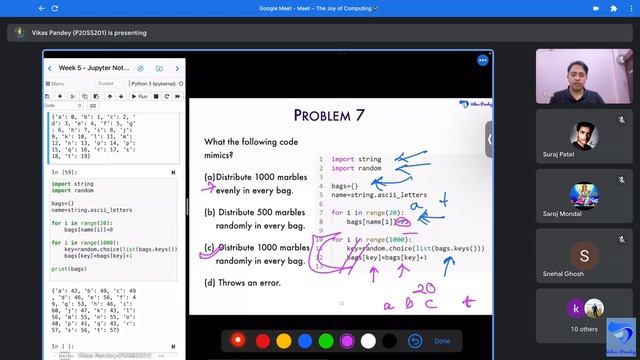The height and width of the screenshot is (360, 640).
Task: Copy the selected cell
Action: 84,96
